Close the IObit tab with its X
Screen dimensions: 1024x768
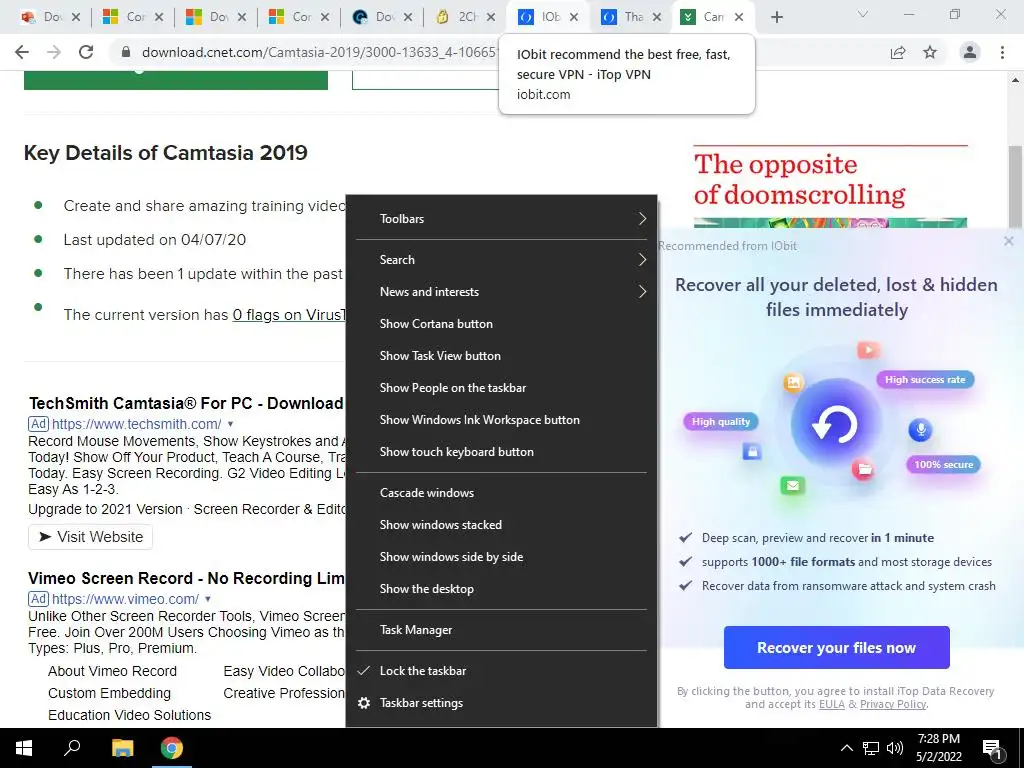click(574, 17)
